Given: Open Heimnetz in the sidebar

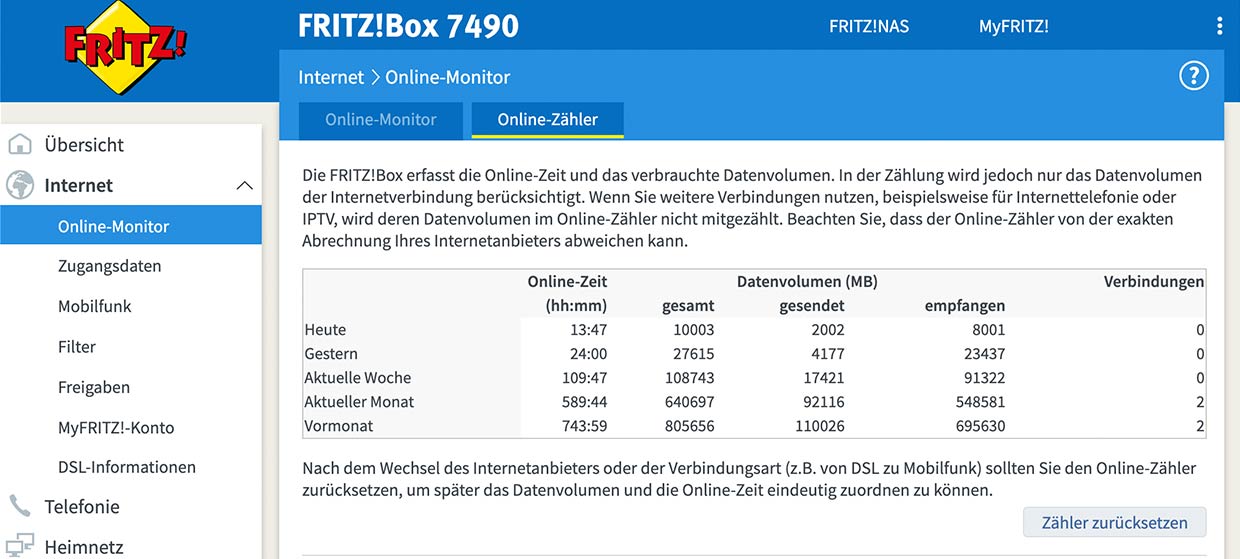Looking at the screenshot, I should (84, 547).
